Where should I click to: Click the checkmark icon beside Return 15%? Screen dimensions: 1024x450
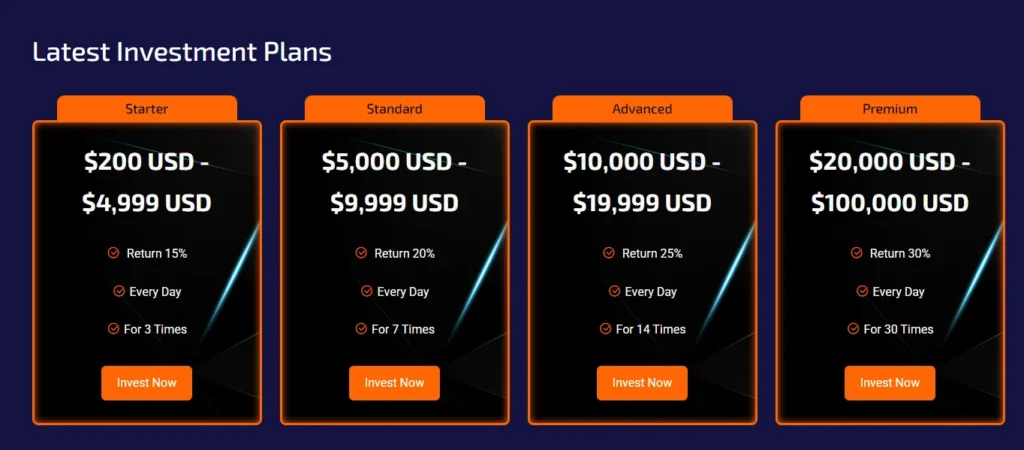(114, 253)
